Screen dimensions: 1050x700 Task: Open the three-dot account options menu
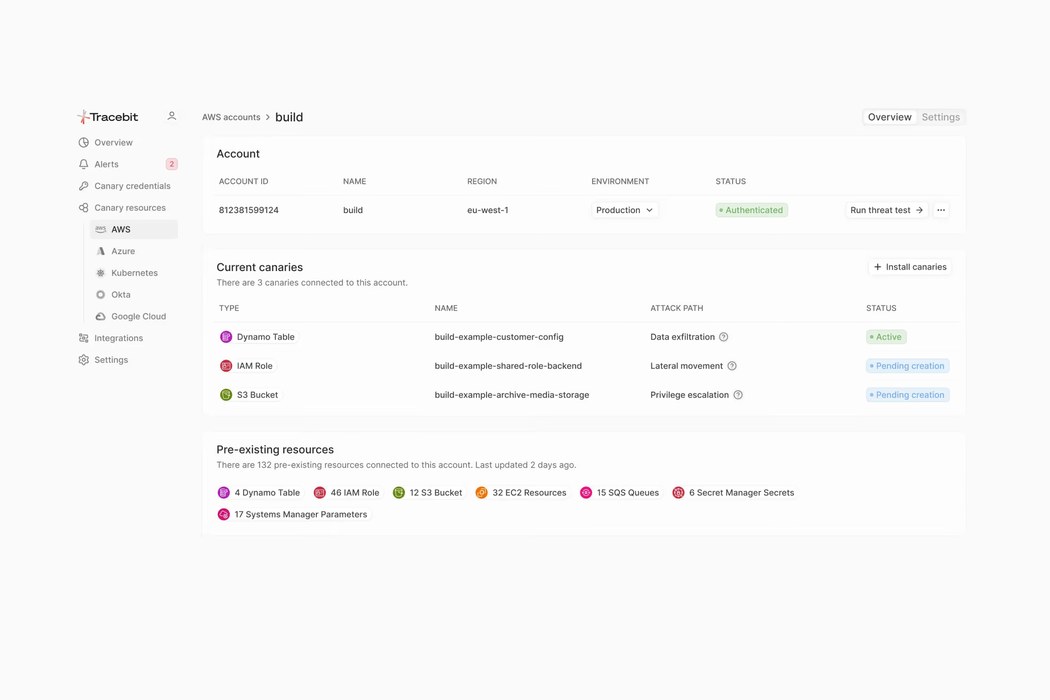pyautogui.click(x=941, y=210)
